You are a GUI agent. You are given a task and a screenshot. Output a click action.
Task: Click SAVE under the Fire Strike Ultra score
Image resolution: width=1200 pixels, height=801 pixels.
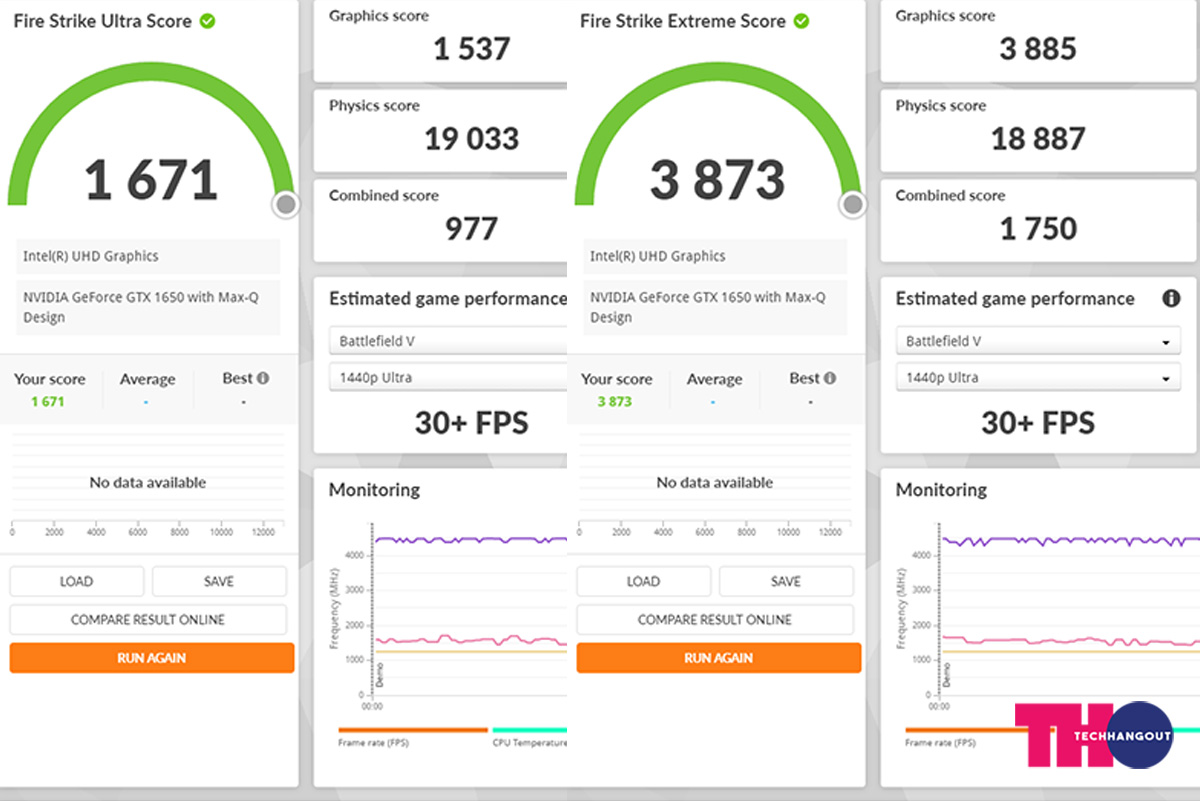[219, 581]
